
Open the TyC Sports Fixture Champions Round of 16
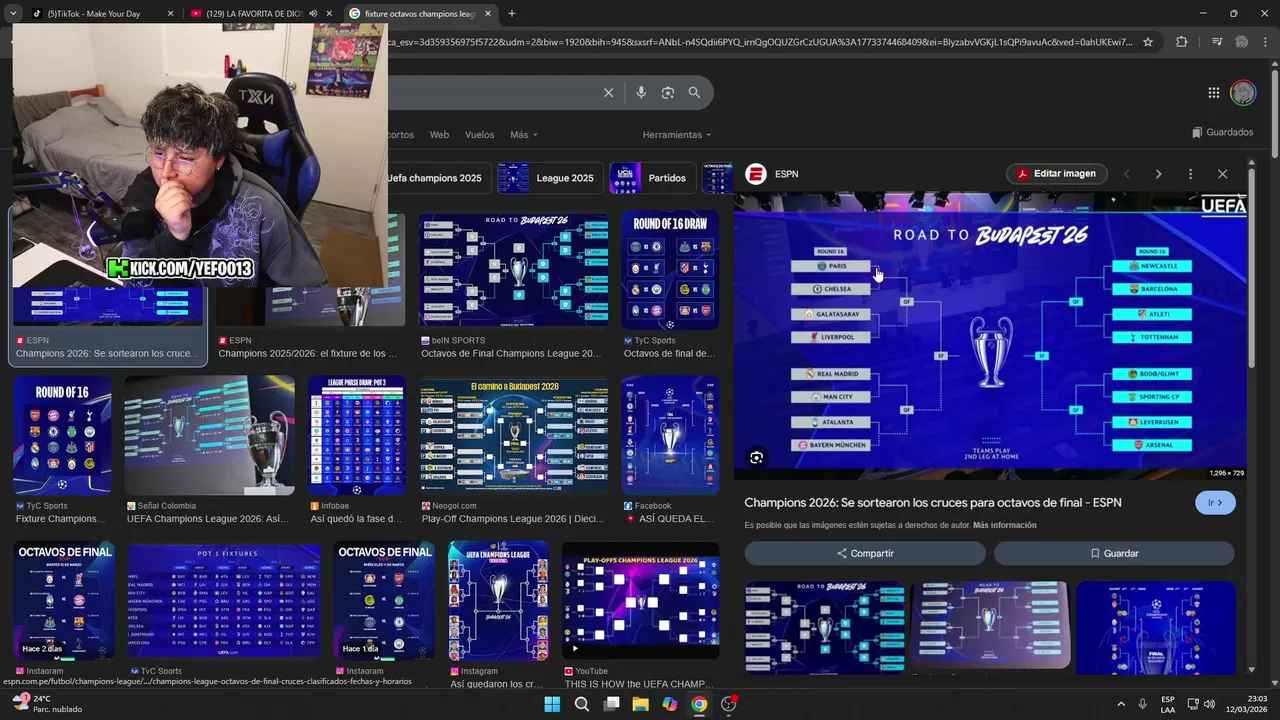click(62, 436)
